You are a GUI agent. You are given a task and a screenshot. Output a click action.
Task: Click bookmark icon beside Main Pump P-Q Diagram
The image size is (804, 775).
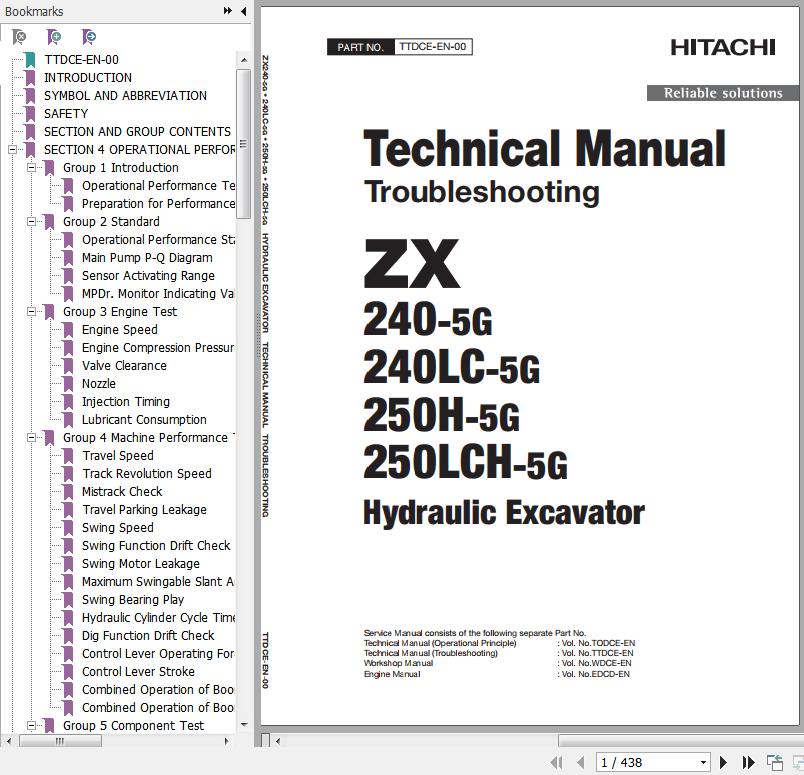pos(68,258)
